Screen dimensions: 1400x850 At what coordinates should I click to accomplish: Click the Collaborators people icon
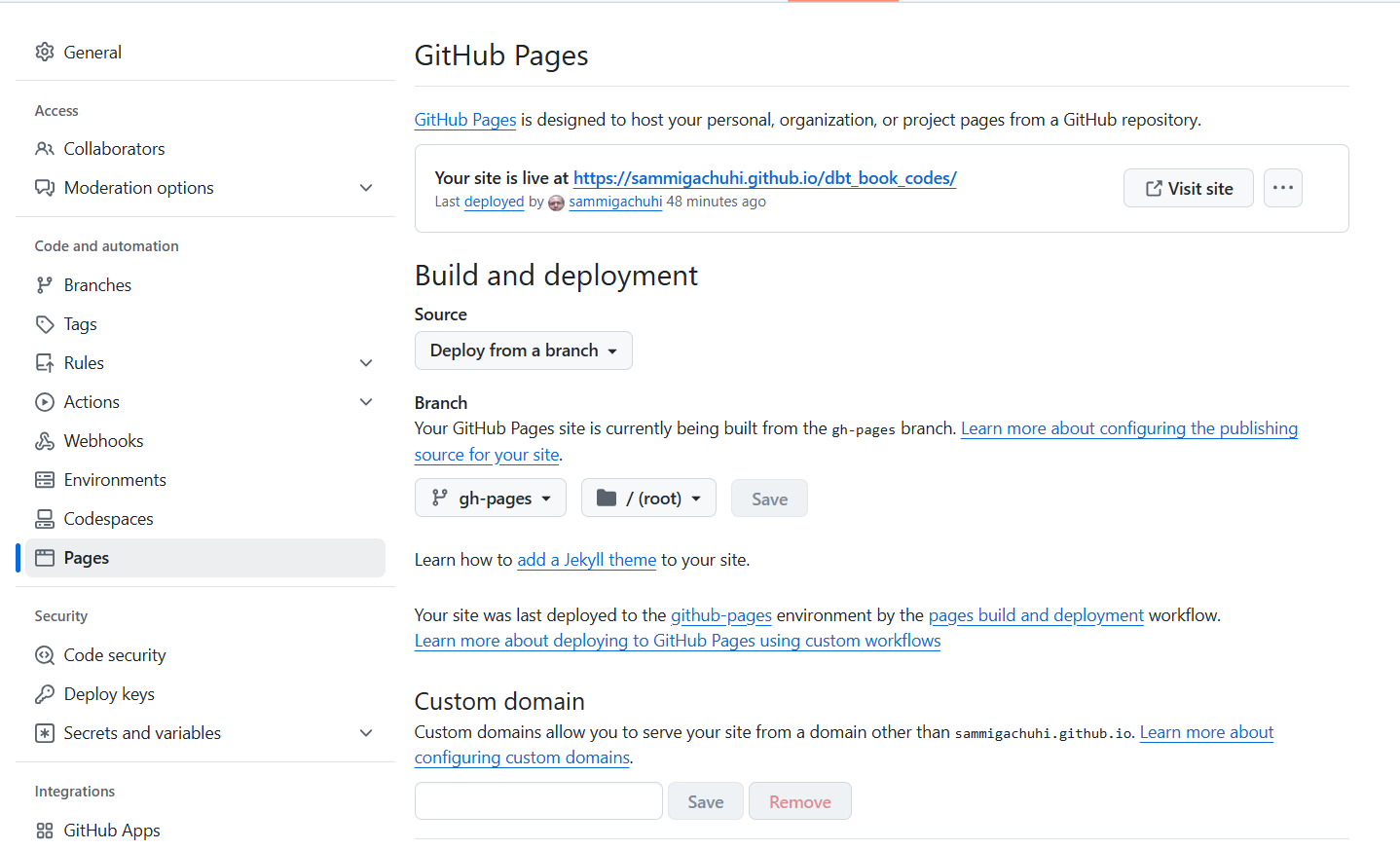point(45,149)
